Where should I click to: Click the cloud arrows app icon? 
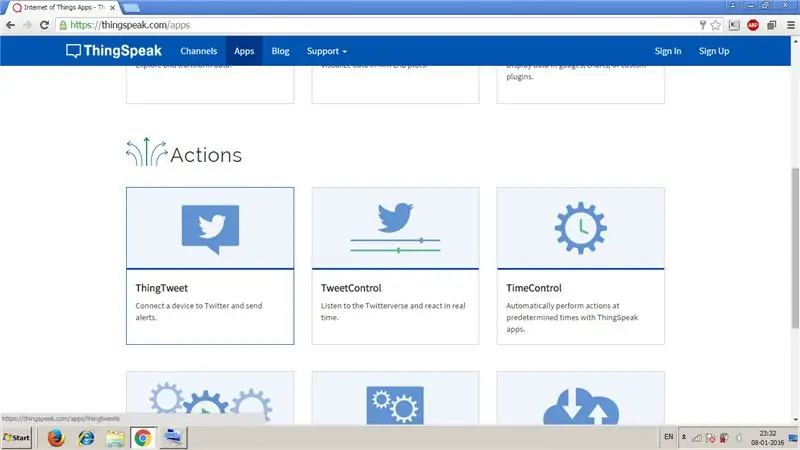click(x=581, y=406)
